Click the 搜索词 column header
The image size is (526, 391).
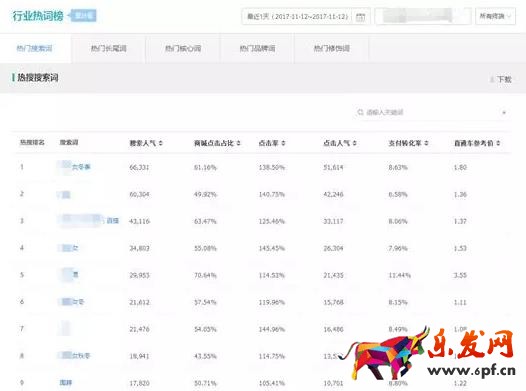tap(69, 143)
